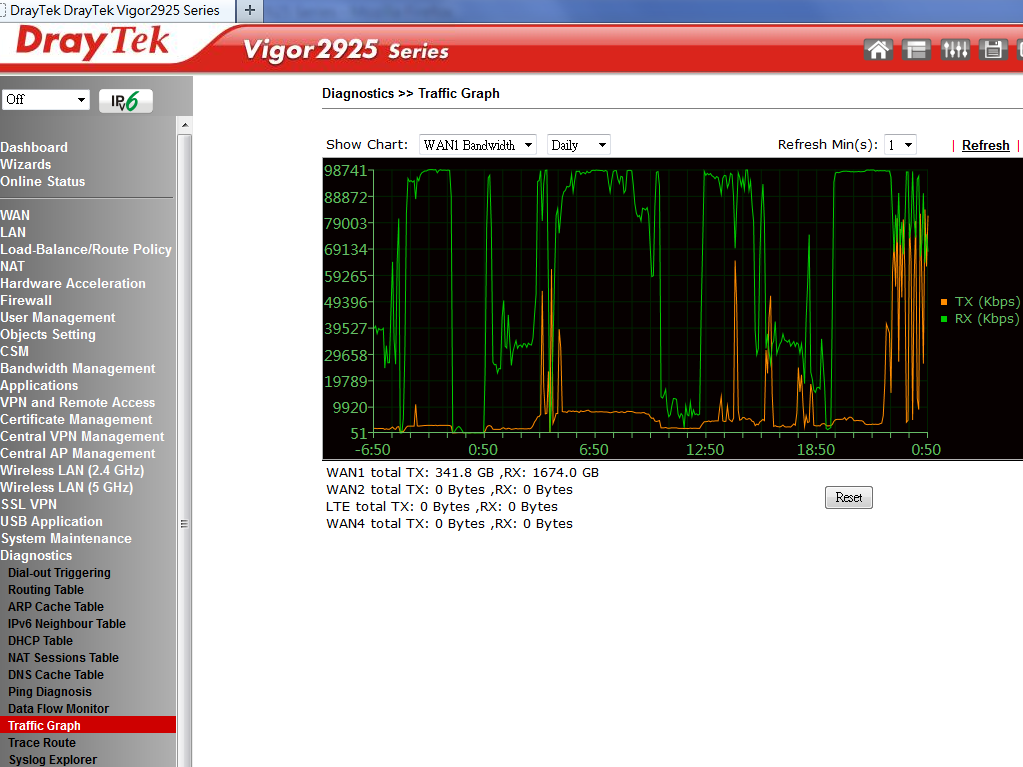The image size is (1023, 767).
Task: Open the WAN1 Bandwidth chart dropdown
Action: [478, 145]
